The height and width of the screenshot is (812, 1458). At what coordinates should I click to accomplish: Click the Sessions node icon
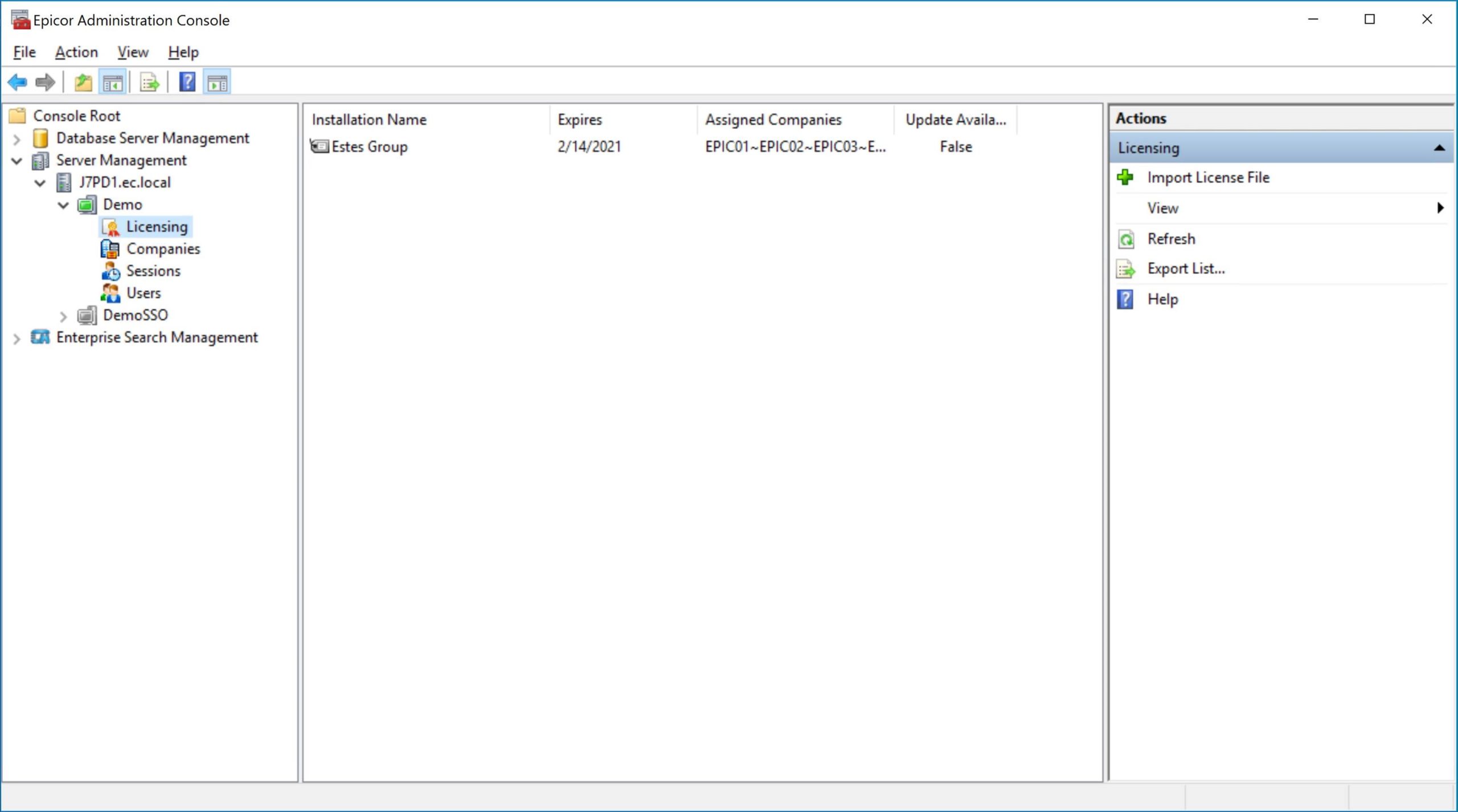click(x=110, y=271)
